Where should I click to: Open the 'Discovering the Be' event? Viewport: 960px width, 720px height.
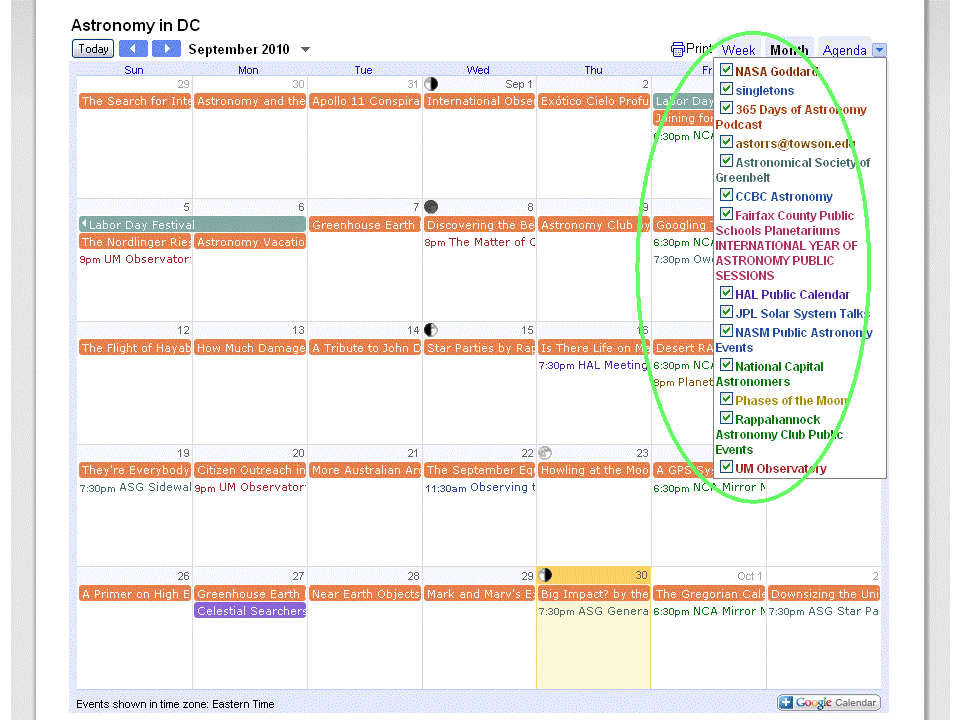(480, 225)
